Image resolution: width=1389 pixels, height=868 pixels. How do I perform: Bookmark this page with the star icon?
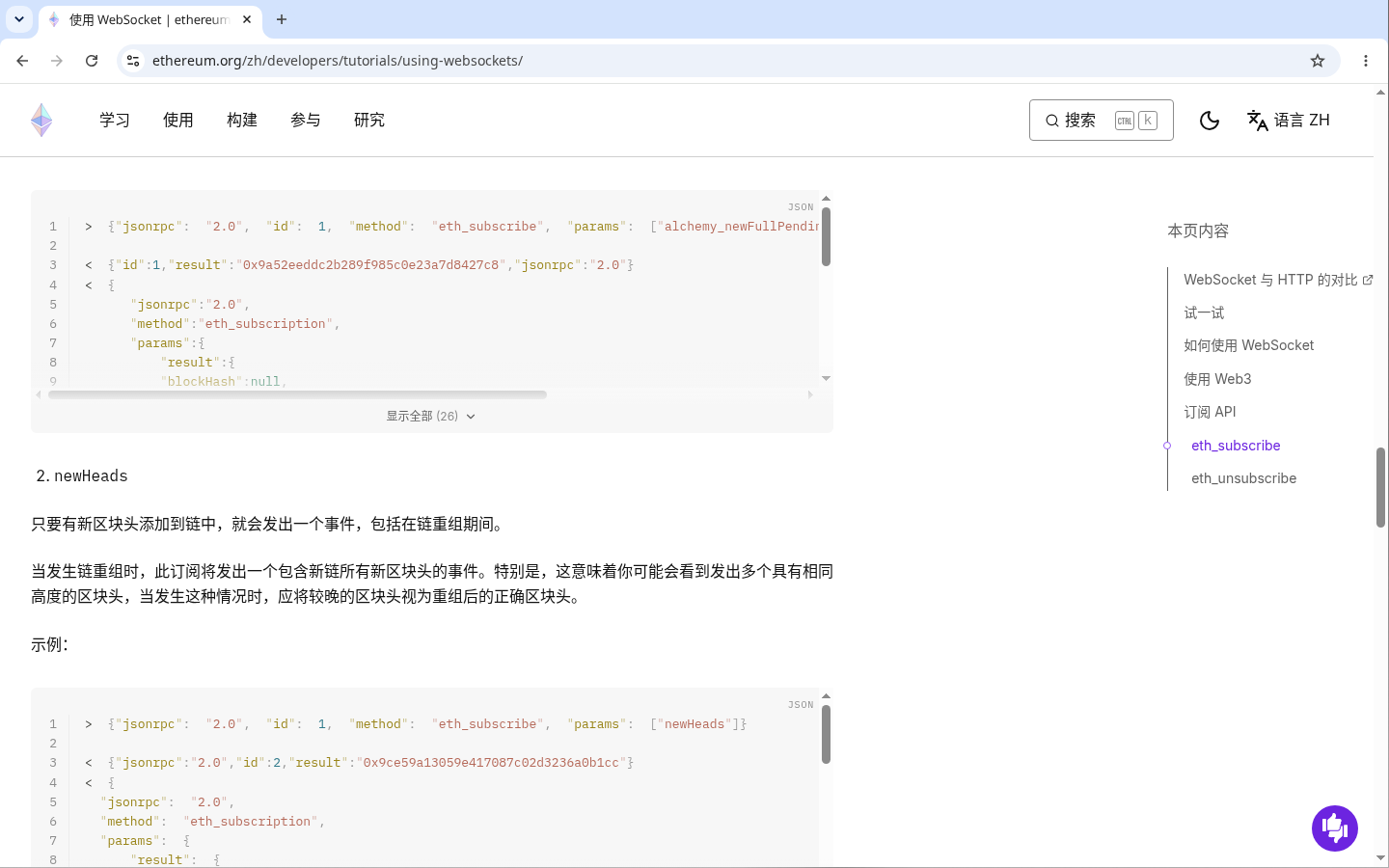(x=1318, y=61)
